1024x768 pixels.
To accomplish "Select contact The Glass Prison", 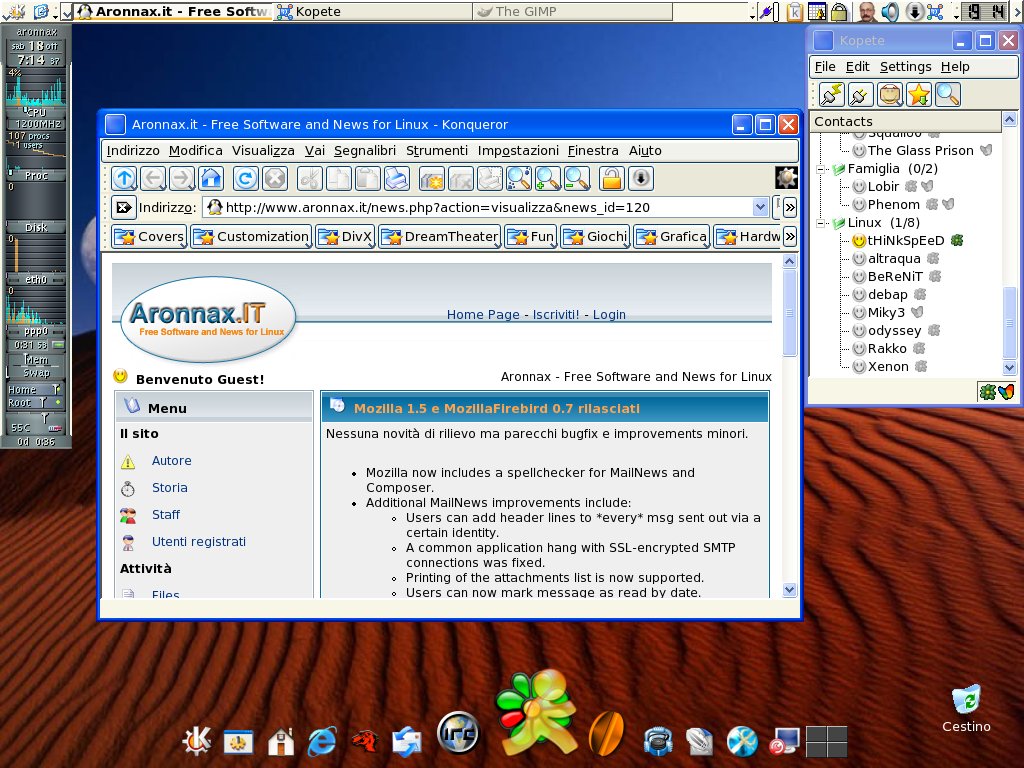I will pos(920,151).
